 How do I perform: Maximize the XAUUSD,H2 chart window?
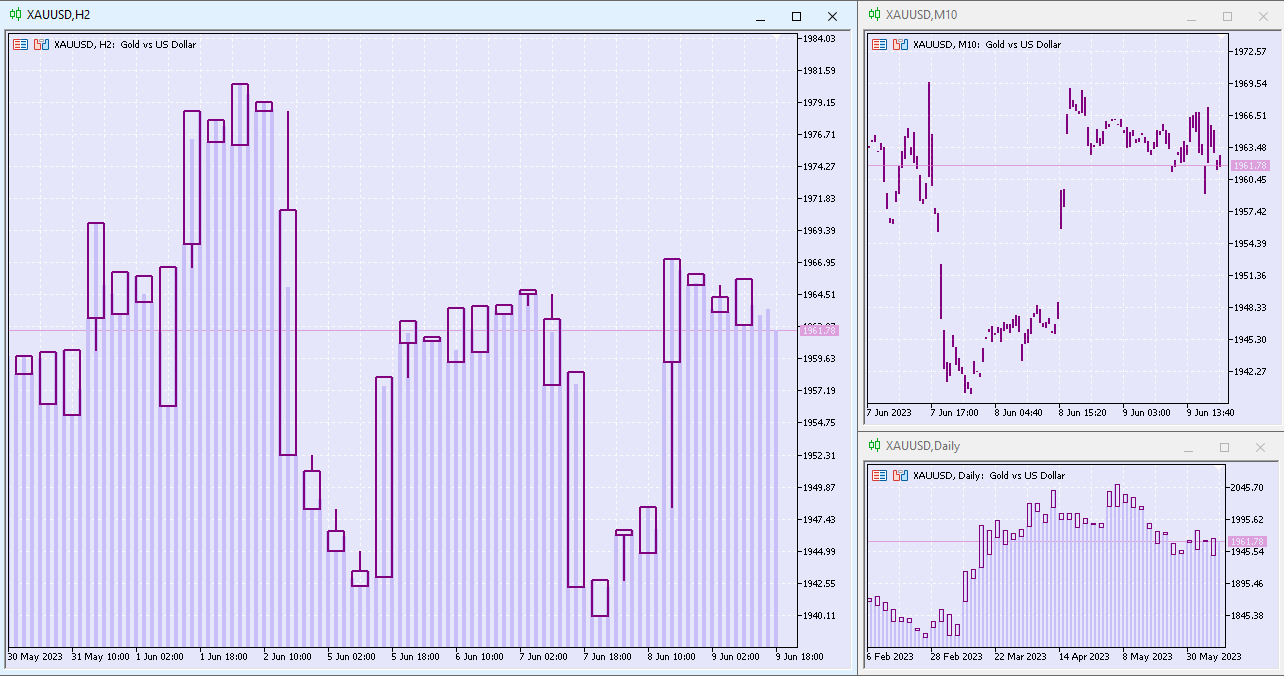click(797, 16)
